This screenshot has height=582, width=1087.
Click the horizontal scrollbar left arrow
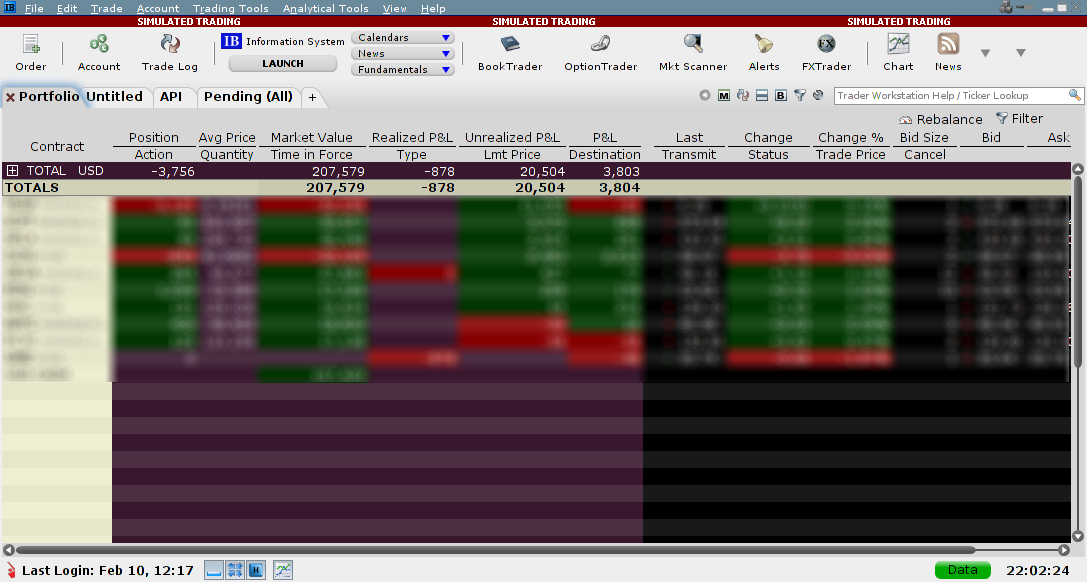(8, 549)
